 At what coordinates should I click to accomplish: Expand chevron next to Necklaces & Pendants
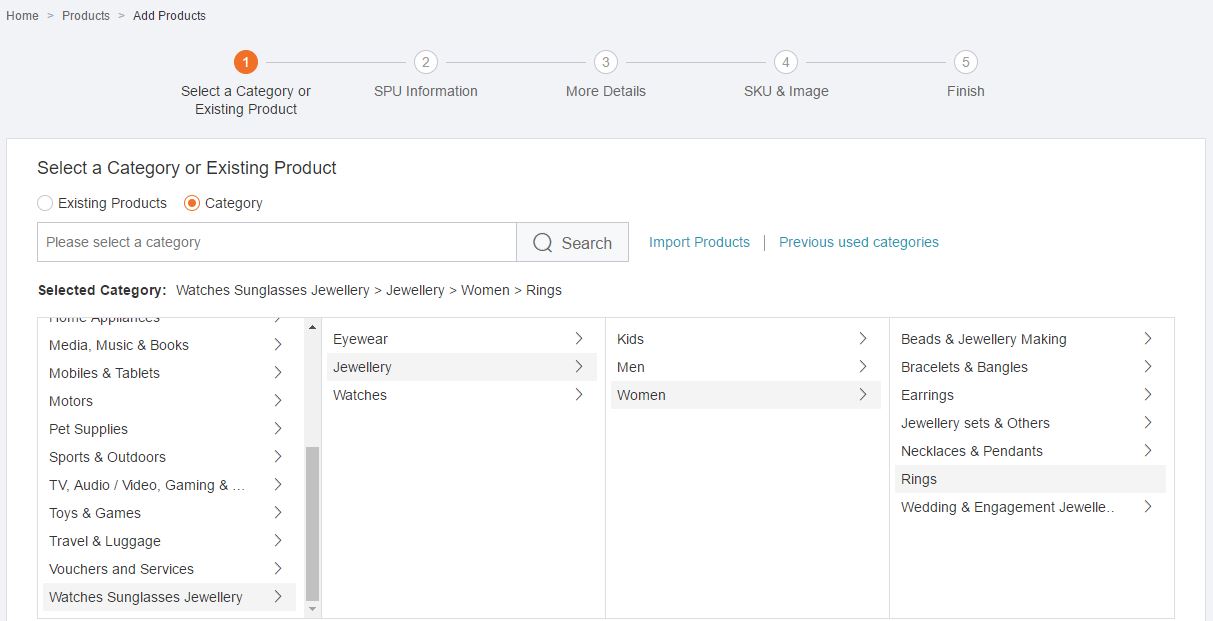point(1148,451)
